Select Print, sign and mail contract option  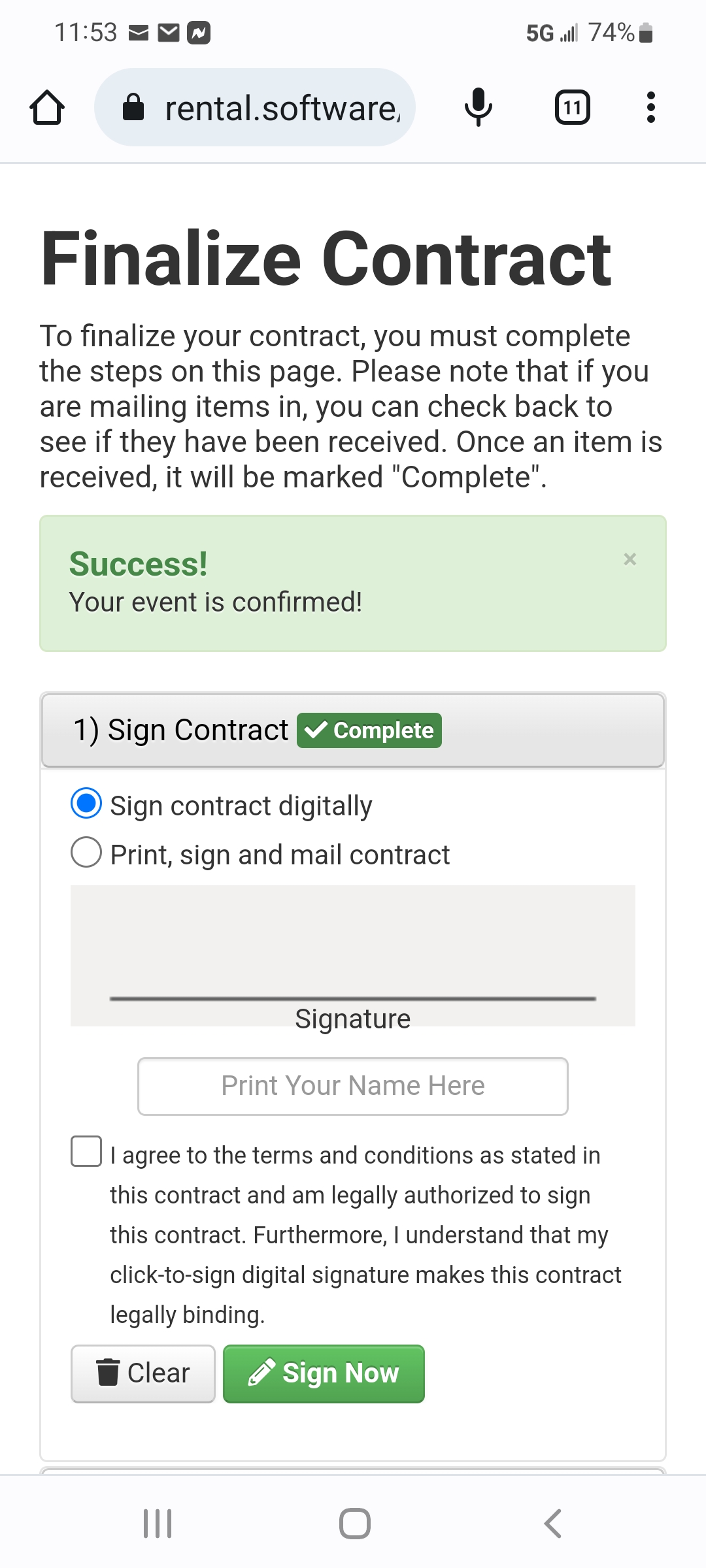[86, 853]
